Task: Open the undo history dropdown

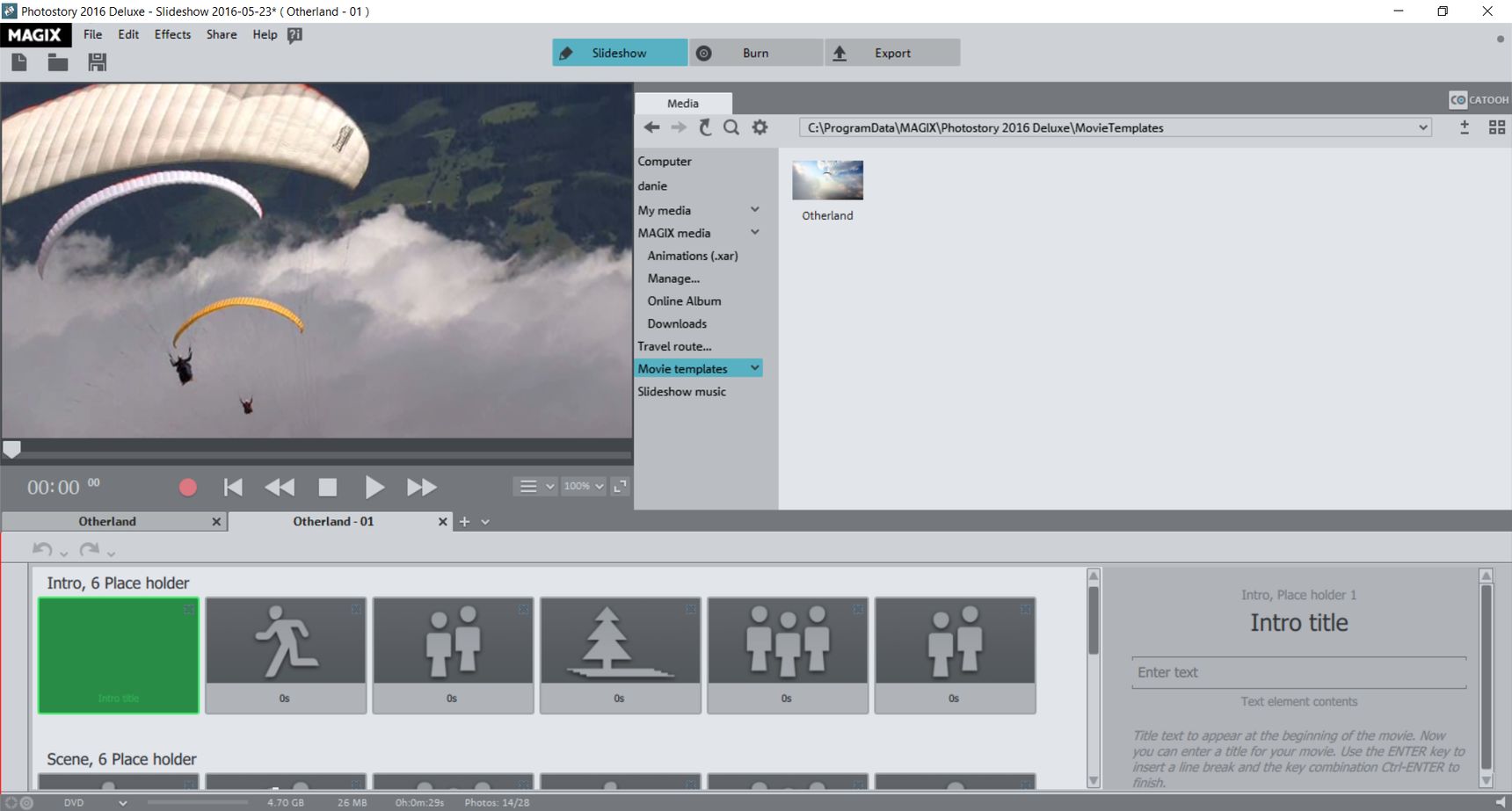Action: (63, 554)
